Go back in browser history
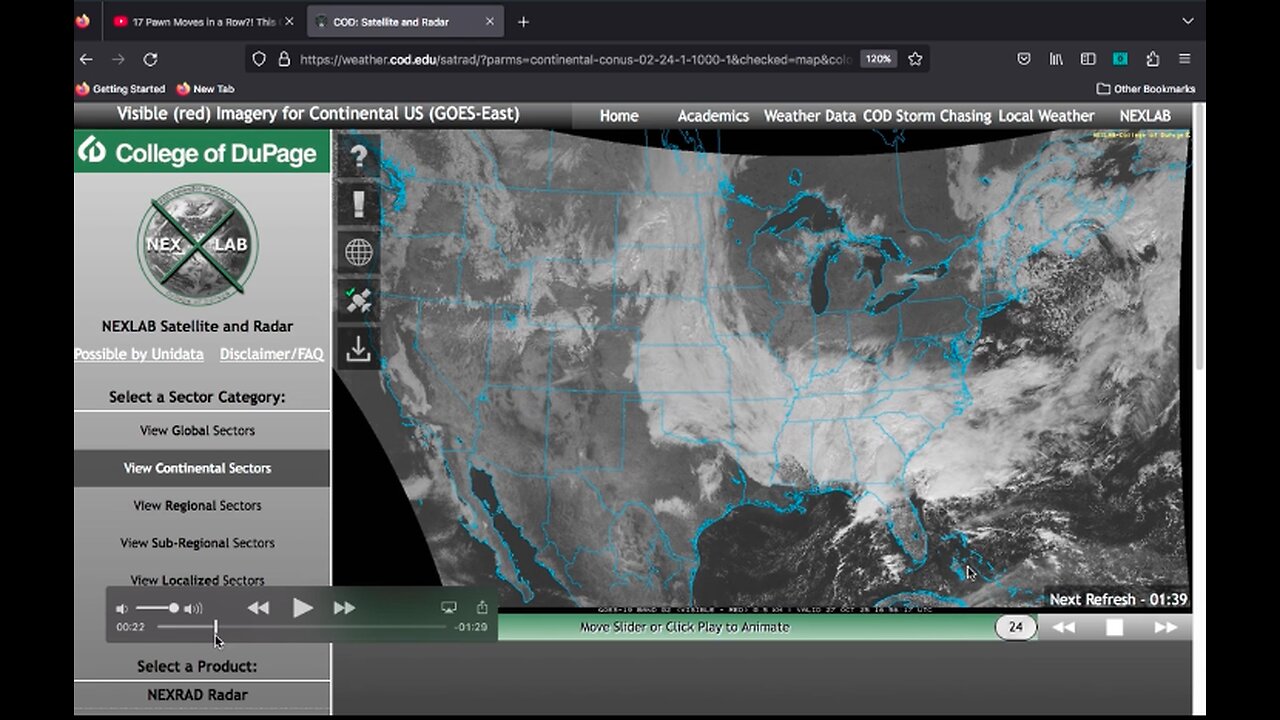 tap(86, 59)
